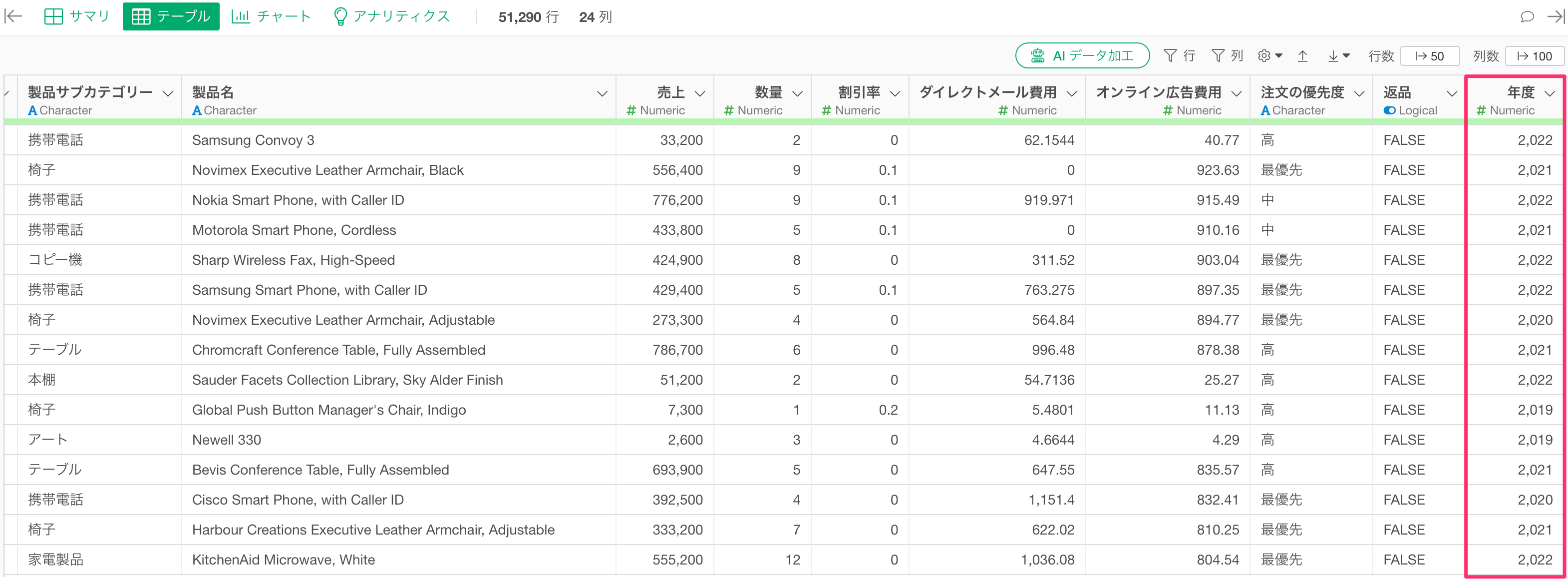Click the AI データ加工 button
This screenshot has width=1568, height=579.
coord(1082,56)
